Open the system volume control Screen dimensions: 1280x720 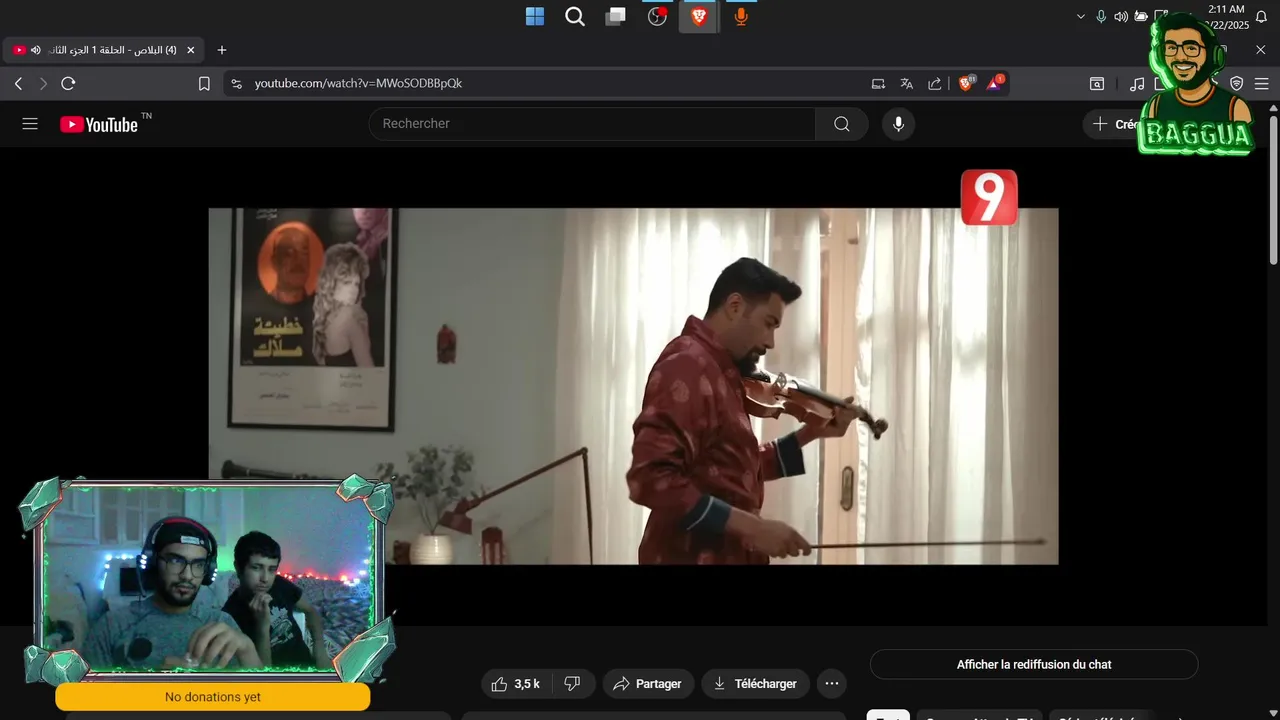(1121, 16)
